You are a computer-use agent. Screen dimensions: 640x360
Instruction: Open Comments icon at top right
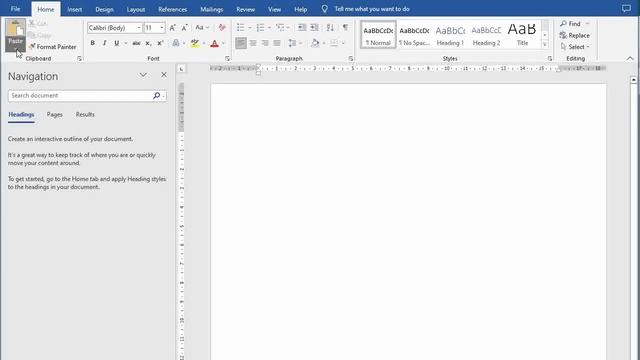pyautogui.click(x=627, y=9)
